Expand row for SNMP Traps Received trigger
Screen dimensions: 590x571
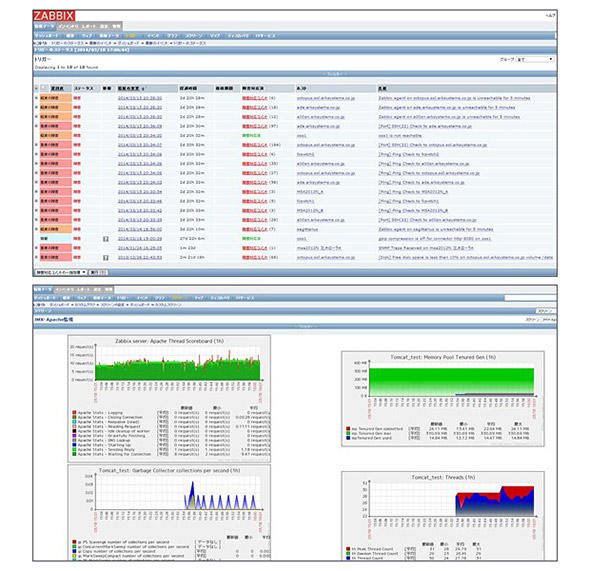click(36, 248)
